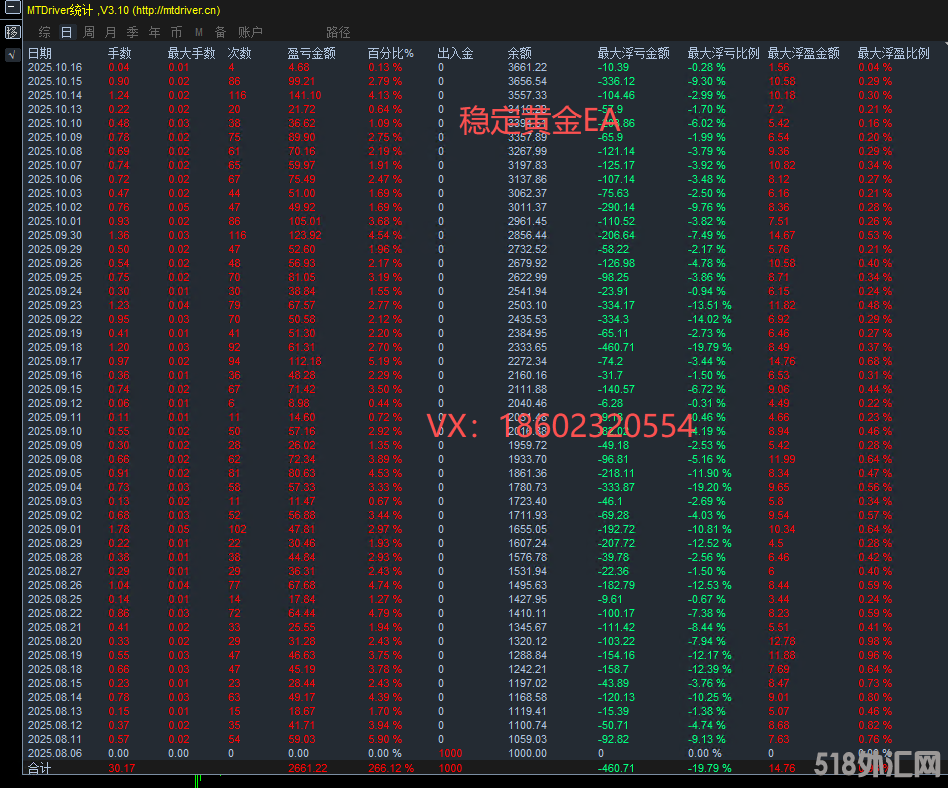Select the grid tool icon in left sidebar
Viewport: 948px width, 788px height.
coord(11,31)
